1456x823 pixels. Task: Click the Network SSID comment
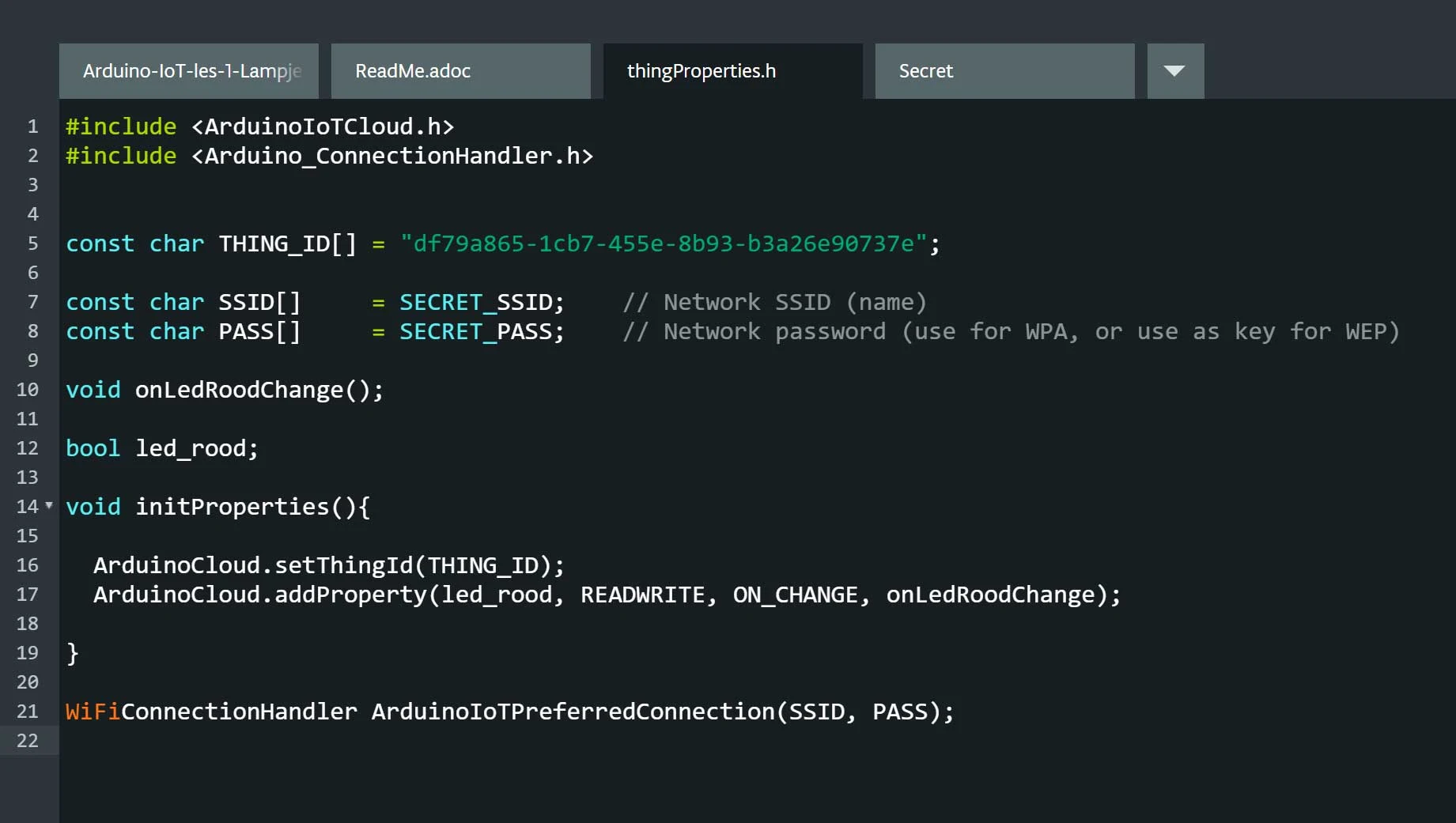[x=774, y=303]
